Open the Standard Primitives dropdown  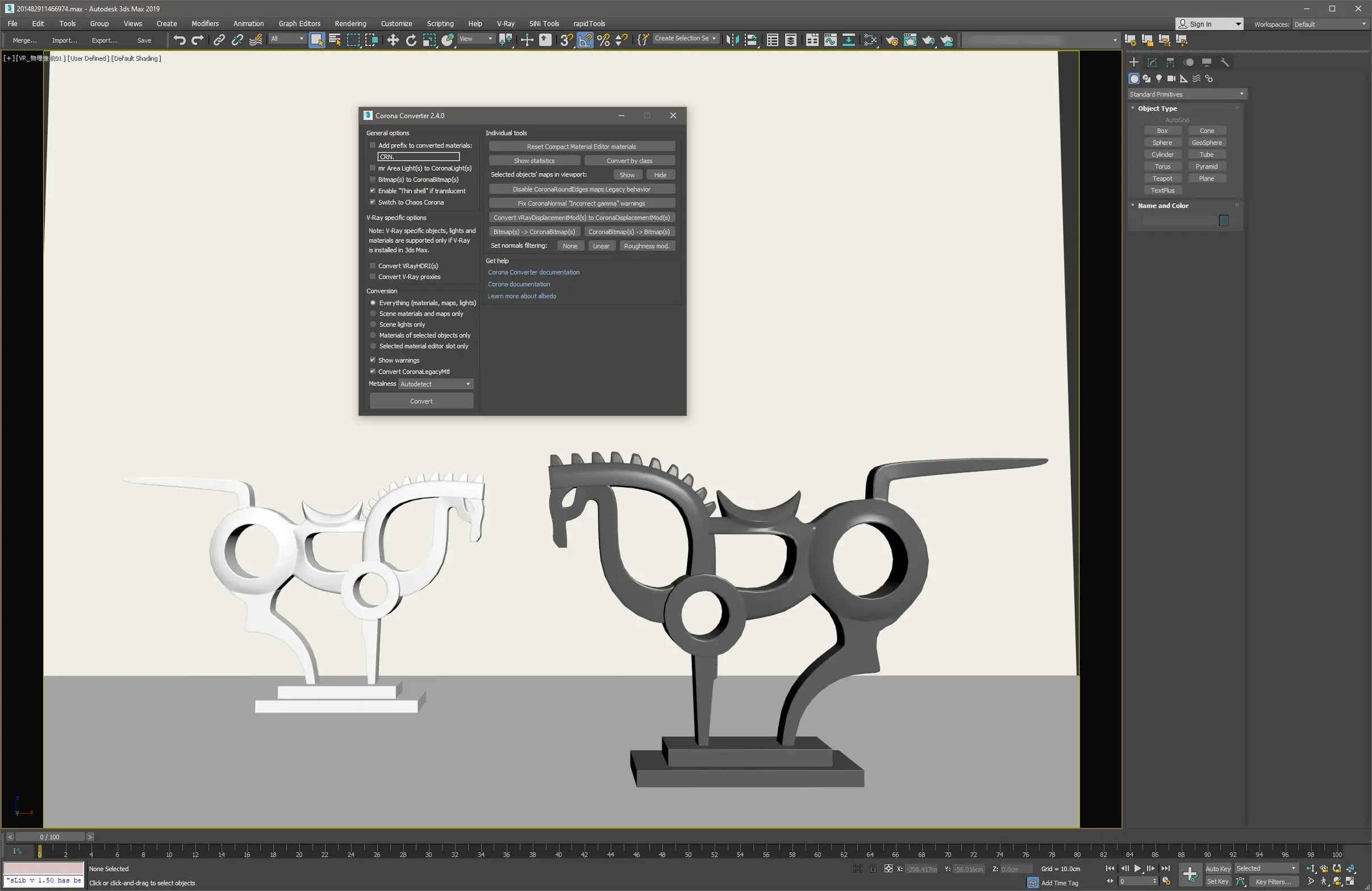1186,93
